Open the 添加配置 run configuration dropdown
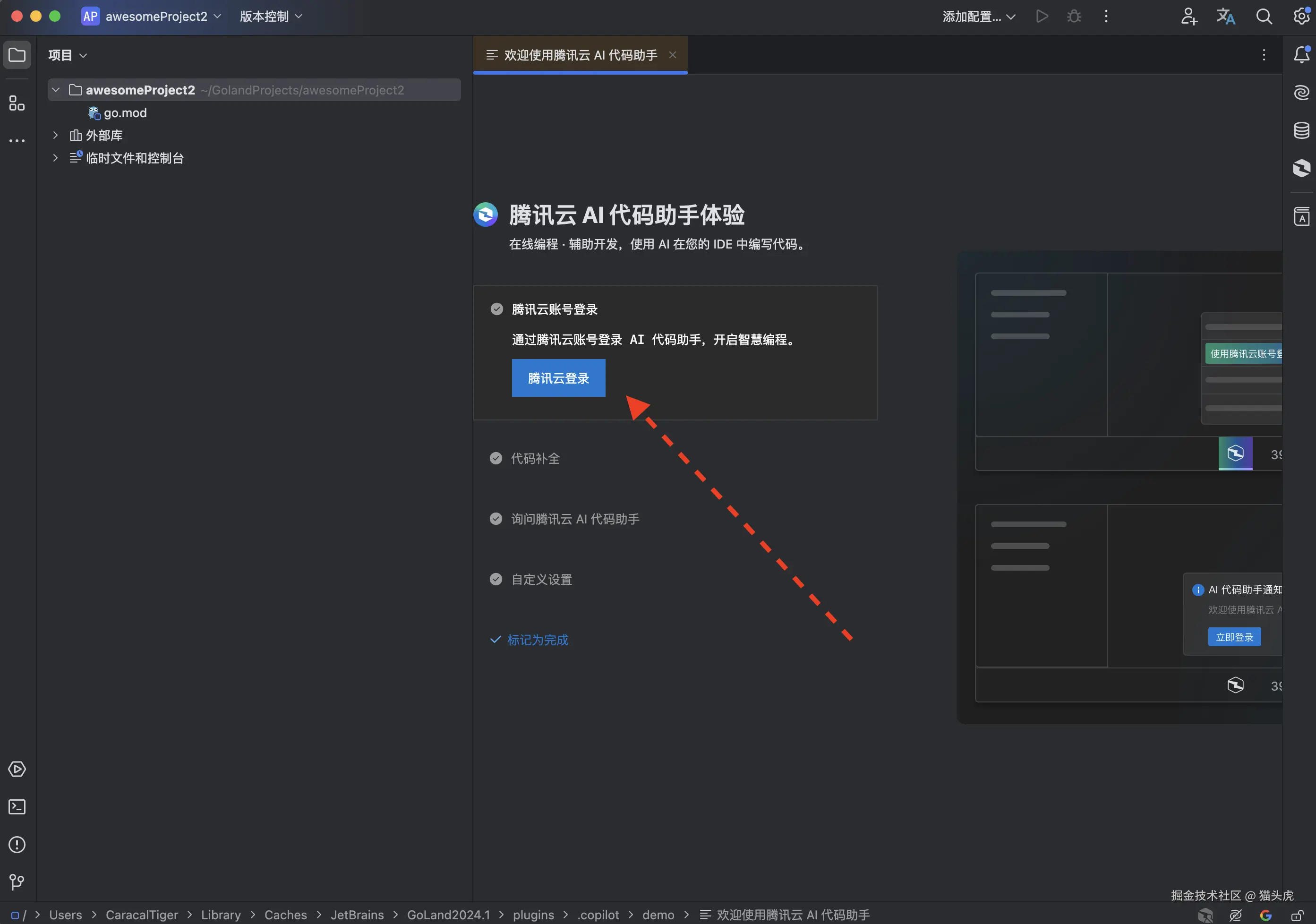The image size is (1316, 924). [x=979, y=16]
